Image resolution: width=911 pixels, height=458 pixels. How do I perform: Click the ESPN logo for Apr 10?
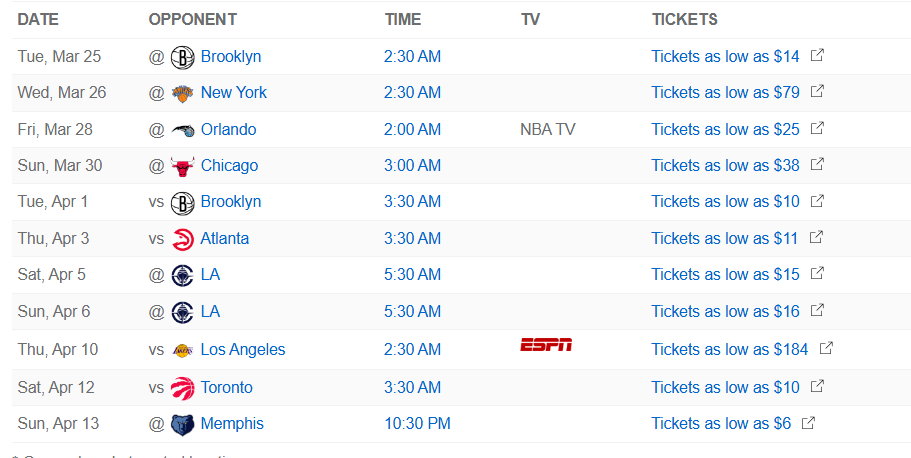(546, 345)
